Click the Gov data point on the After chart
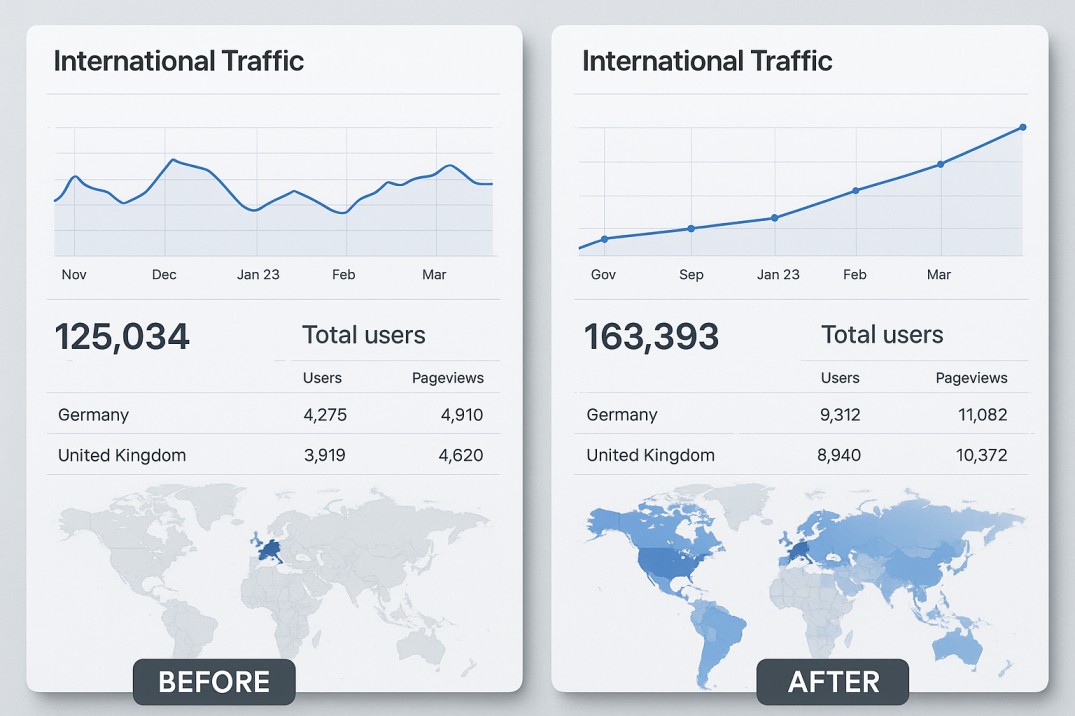 click(604, 239)
